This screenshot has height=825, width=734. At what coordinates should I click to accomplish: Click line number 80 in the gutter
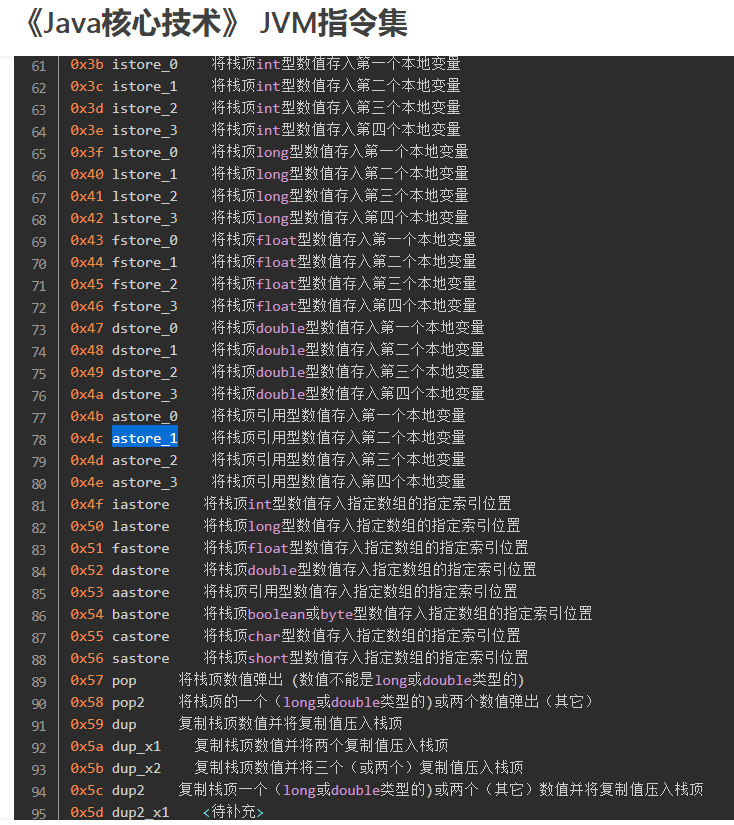coord(39,484)
